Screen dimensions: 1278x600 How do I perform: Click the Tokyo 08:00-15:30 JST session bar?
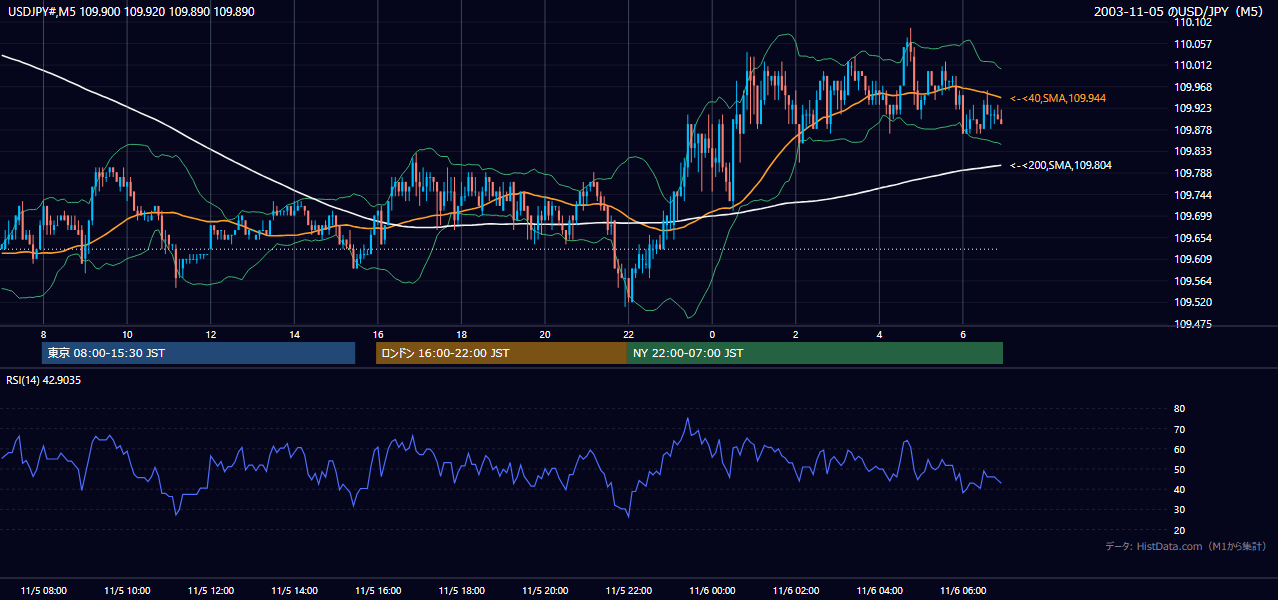(x=198, y=353)
